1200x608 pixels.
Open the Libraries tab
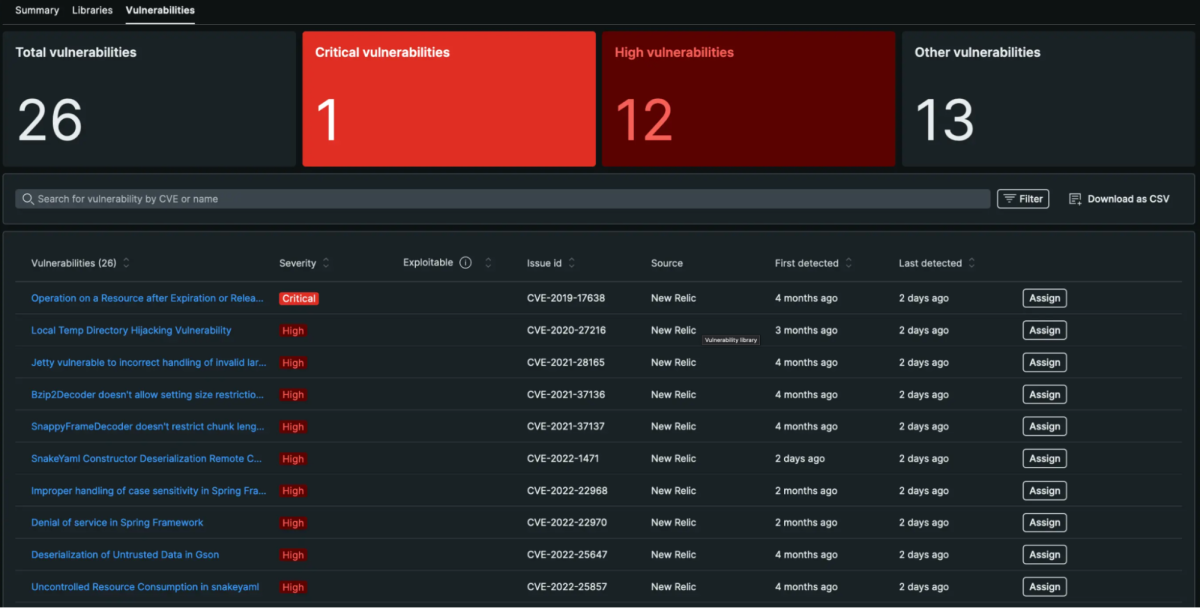(x=92, y=10)
